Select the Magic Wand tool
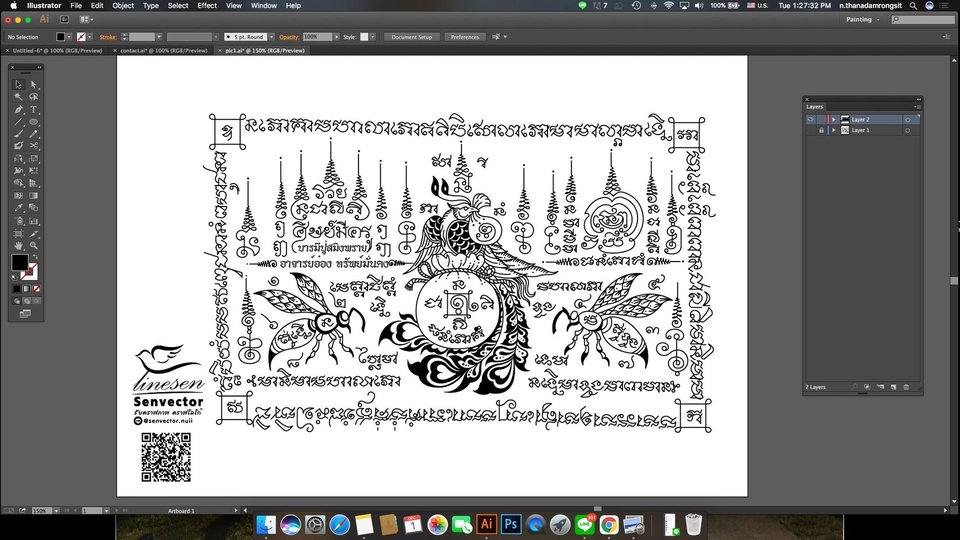The width and height of the screenshot is (960, 540). click(x=18, y=97)
